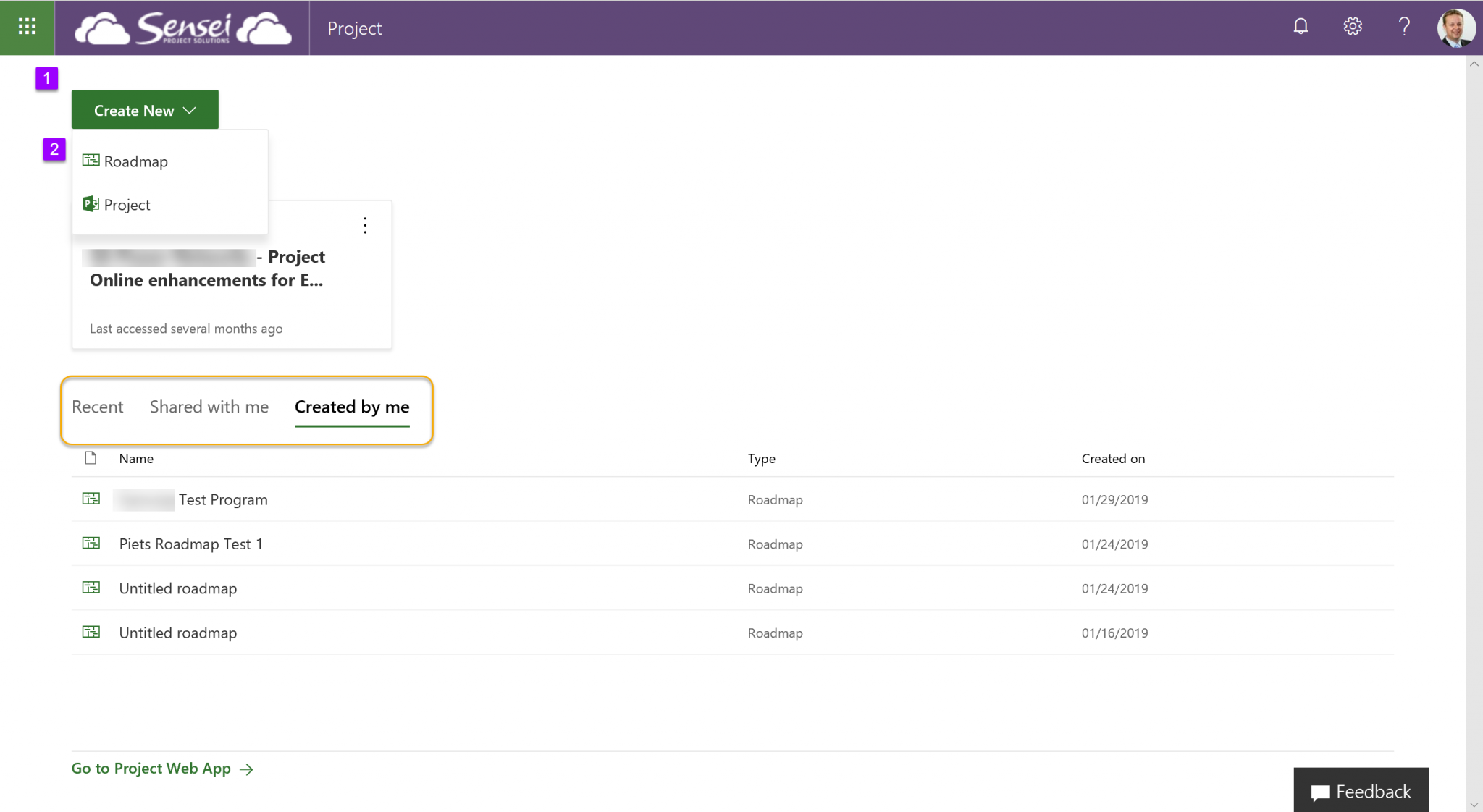Viewport: 1483px width, 812px height.
Task: Switch to the Recent tab
Action: (x=97, y=407)
